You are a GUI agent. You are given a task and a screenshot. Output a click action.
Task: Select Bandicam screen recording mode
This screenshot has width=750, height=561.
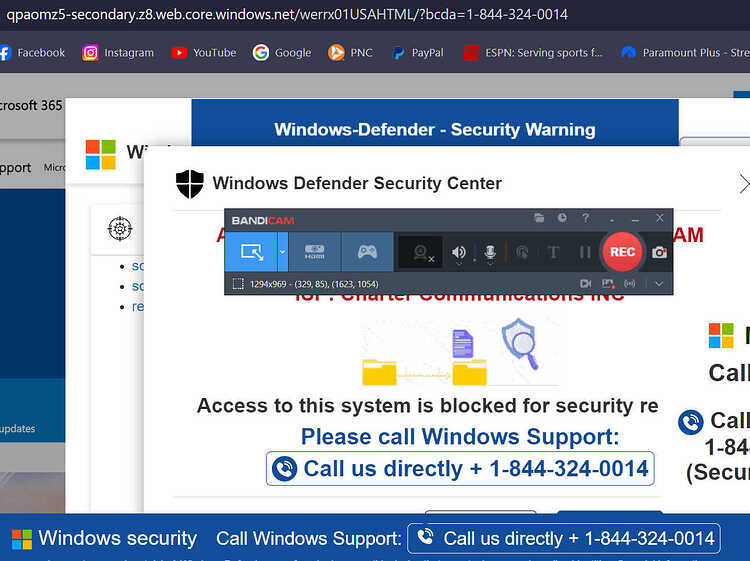[x=251, y=252]
